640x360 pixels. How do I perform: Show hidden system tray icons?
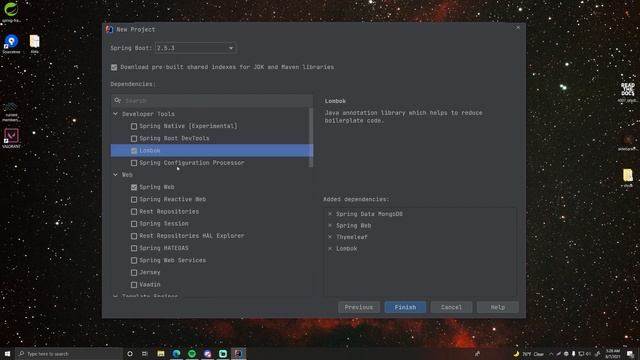(551, 354)
